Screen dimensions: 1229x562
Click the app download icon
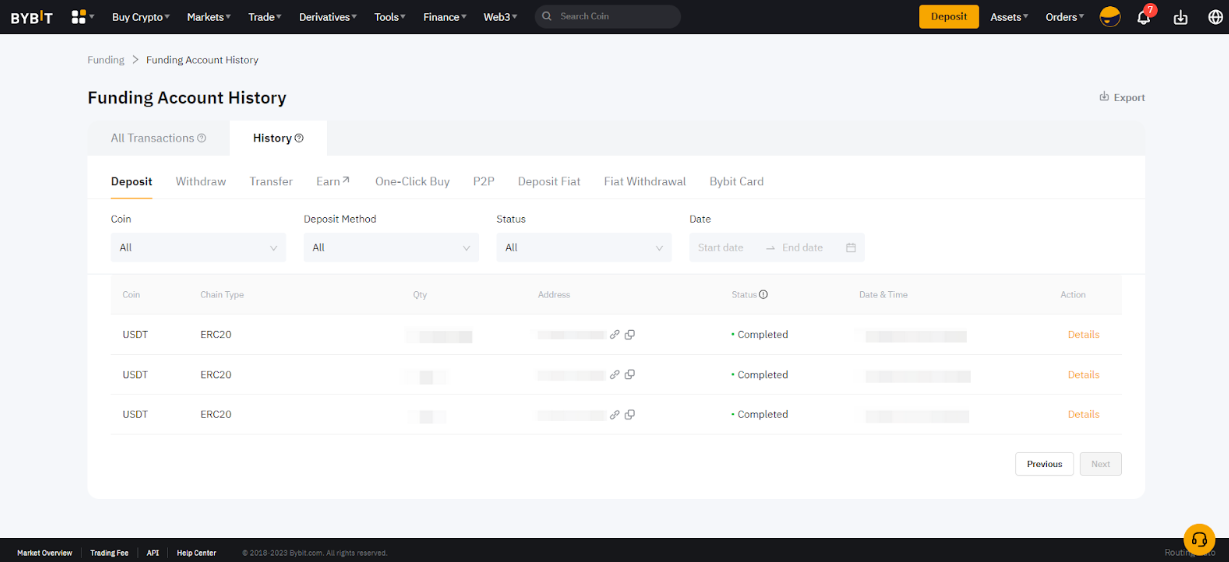1180,17
